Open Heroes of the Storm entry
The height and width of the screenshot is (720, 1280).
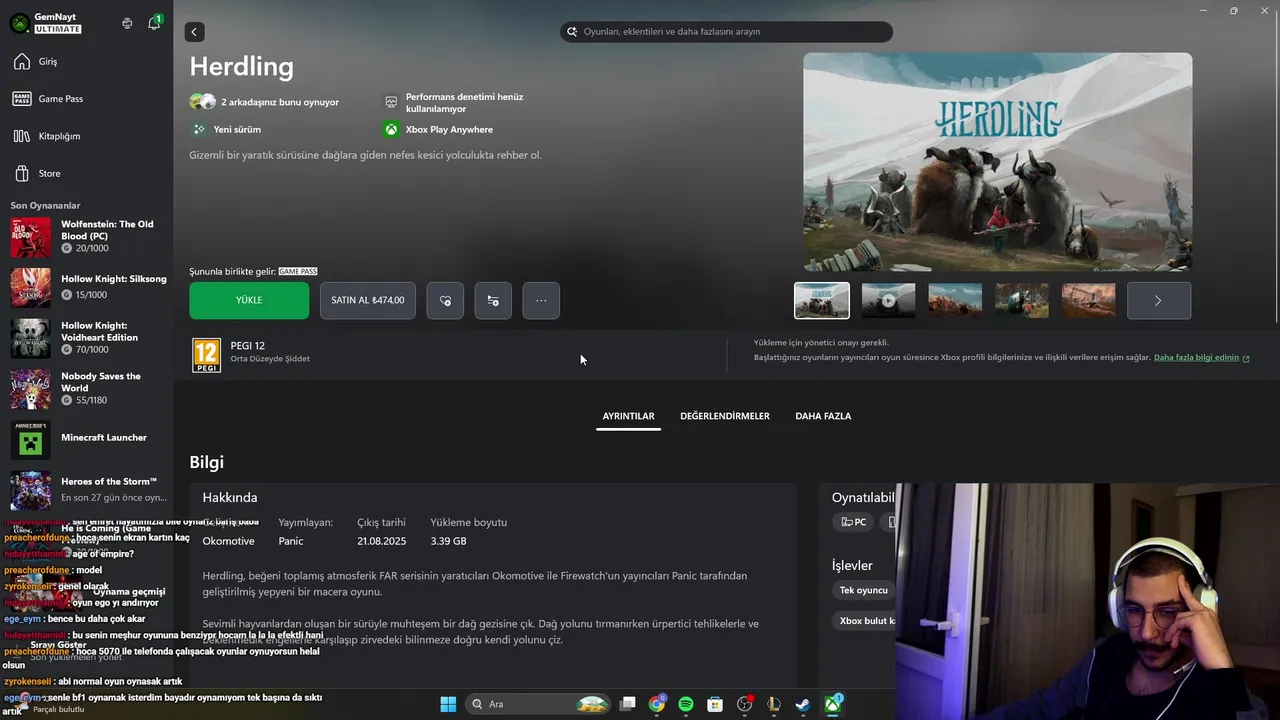coord(88,489)
